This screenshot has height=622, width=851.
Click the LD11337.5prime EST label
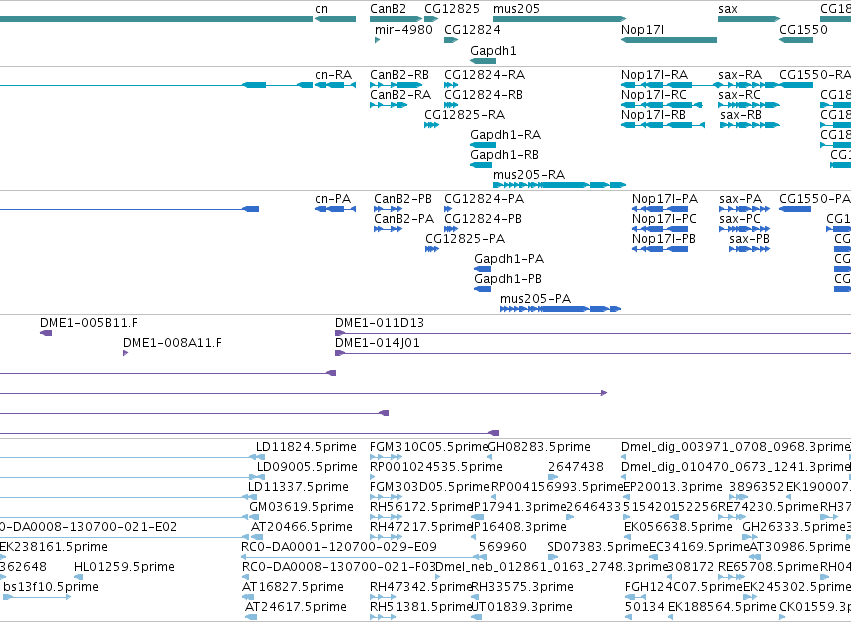(x=298, y=487)
